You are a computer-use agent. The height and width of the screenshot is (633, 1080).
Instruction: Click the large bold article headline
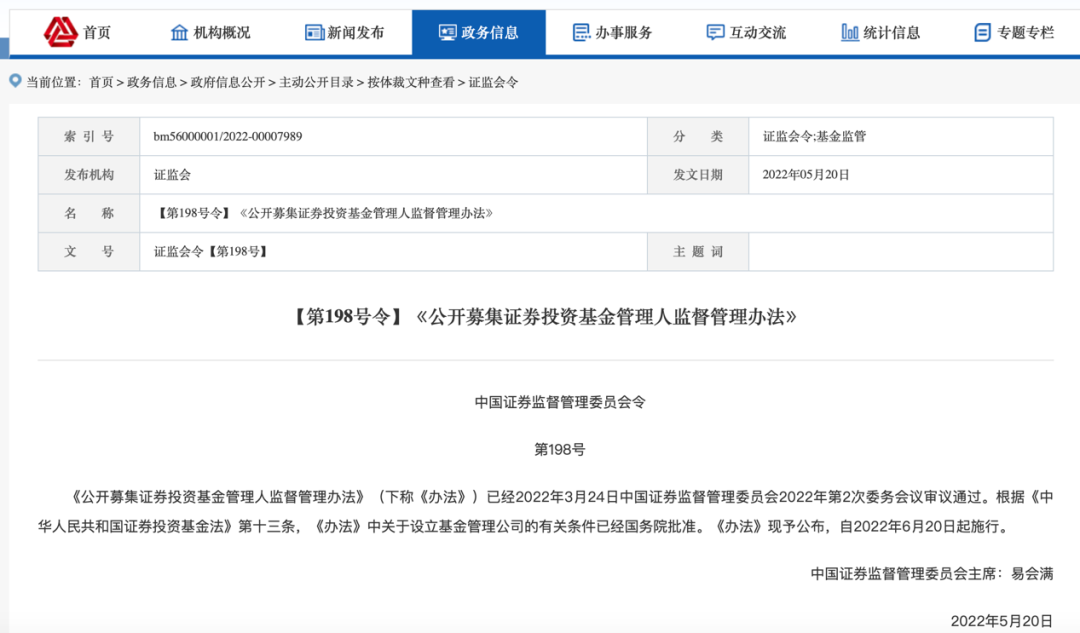point(545,317)
